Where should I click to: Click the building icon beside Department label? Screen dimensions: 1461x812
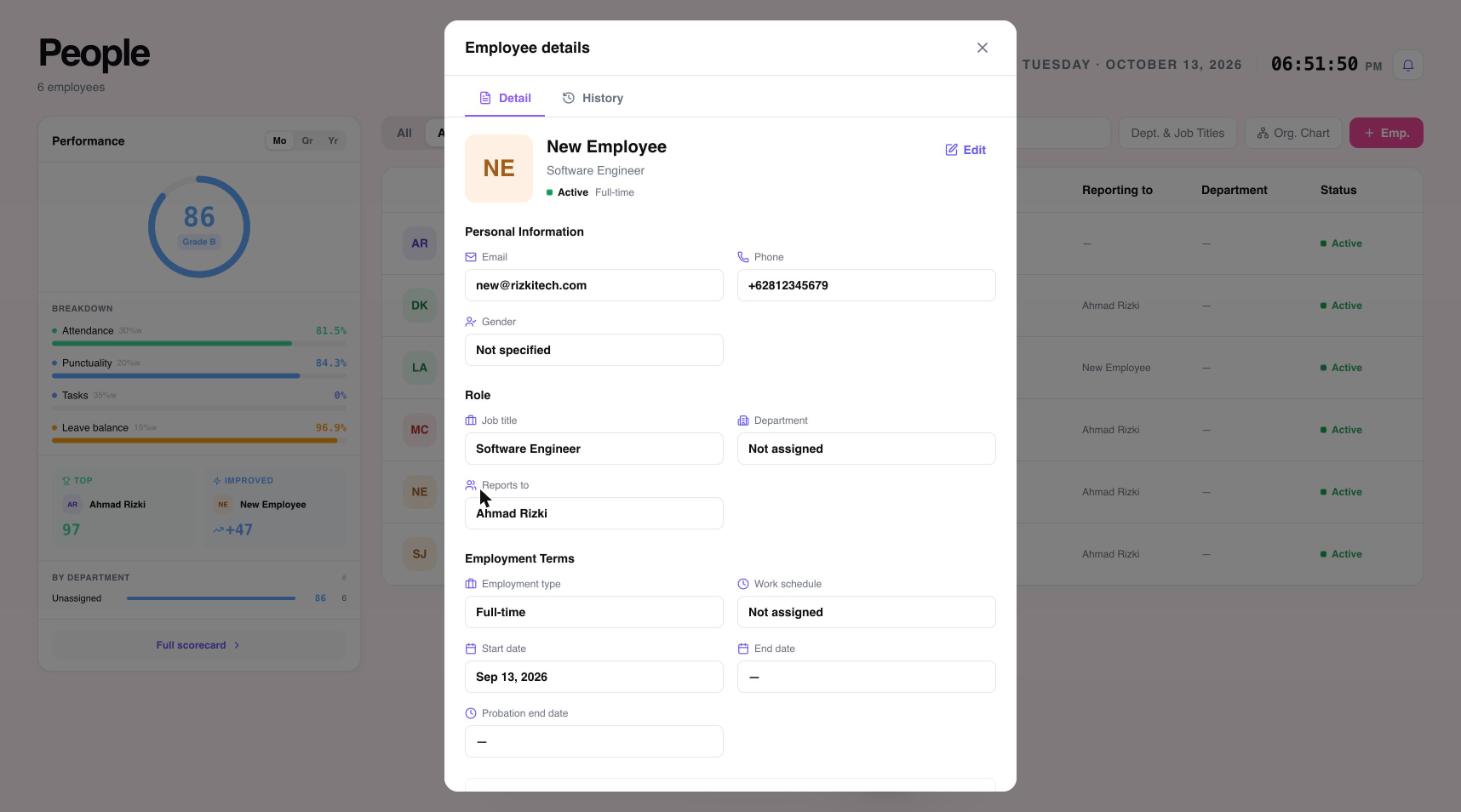pyautogui.click(x=743, y=420)
